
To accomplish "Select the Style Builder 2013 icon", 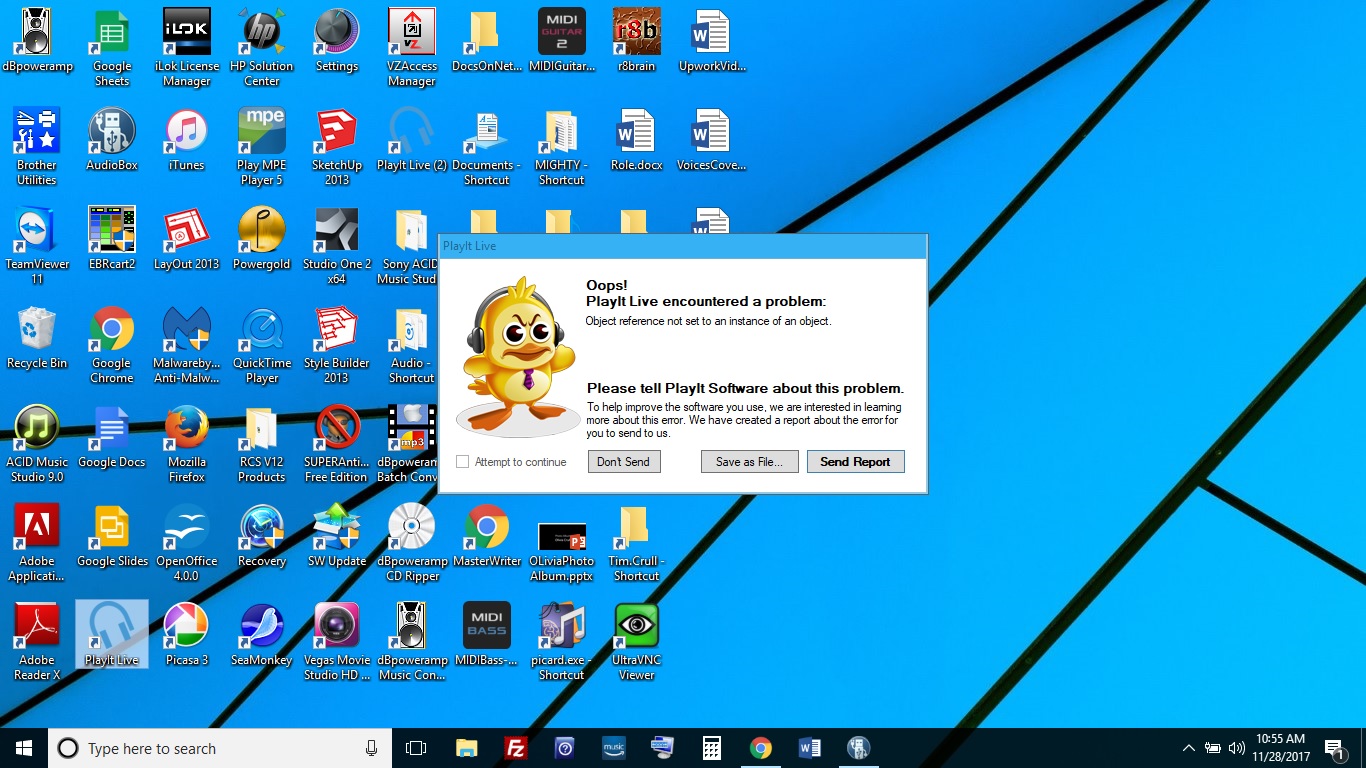I will pyautogui.click(x=337, y=345).
